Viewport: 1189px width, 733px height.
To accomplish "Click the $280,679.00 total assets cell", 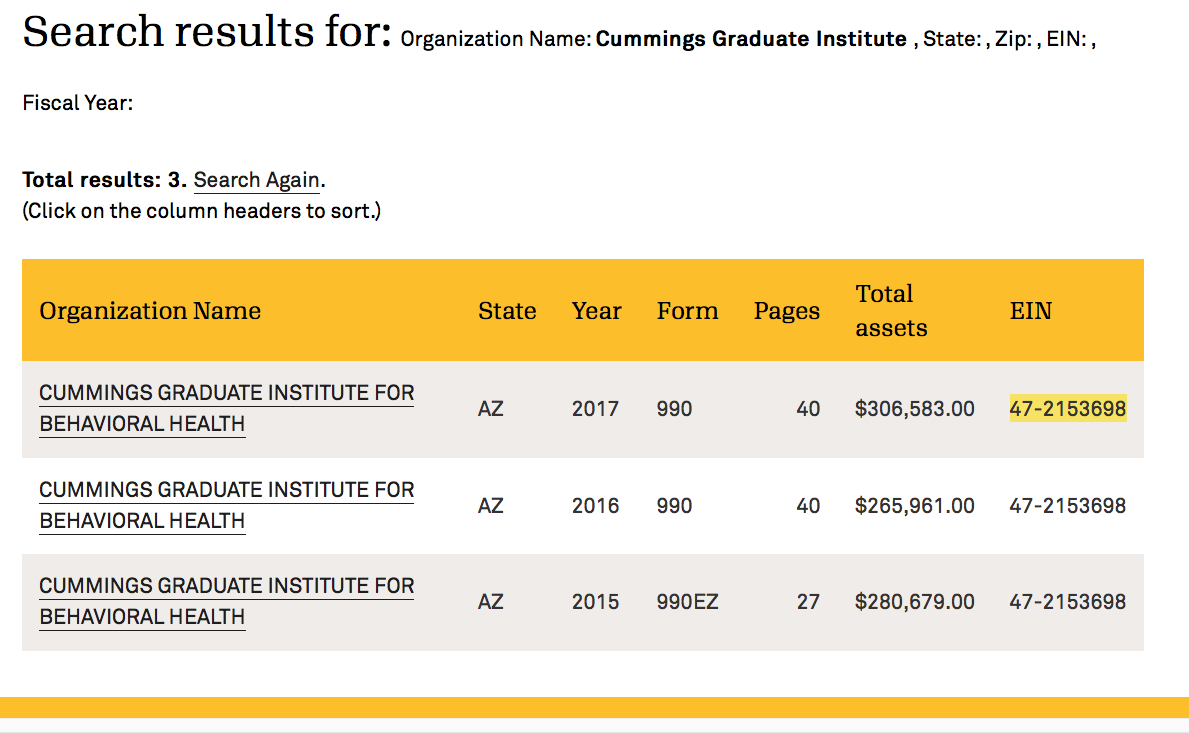I will [x=915, y=602].
